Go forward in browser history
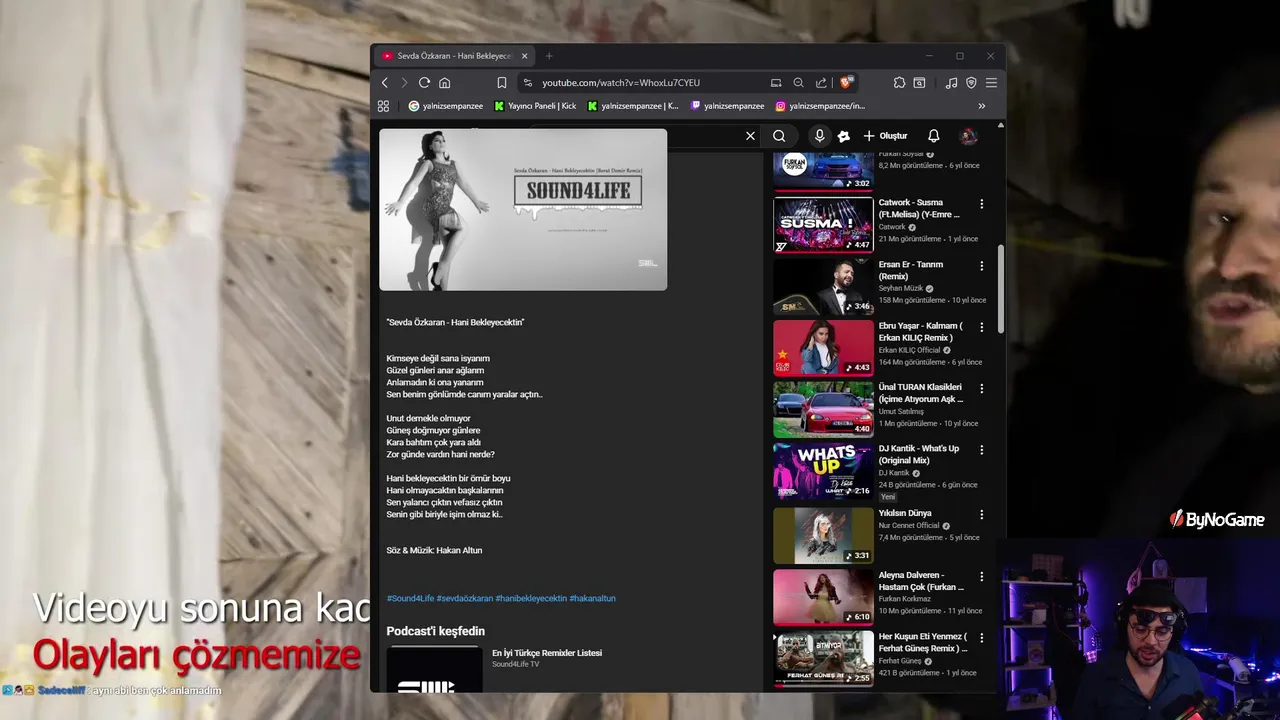 pyautogui.click(x=404, y=83)
